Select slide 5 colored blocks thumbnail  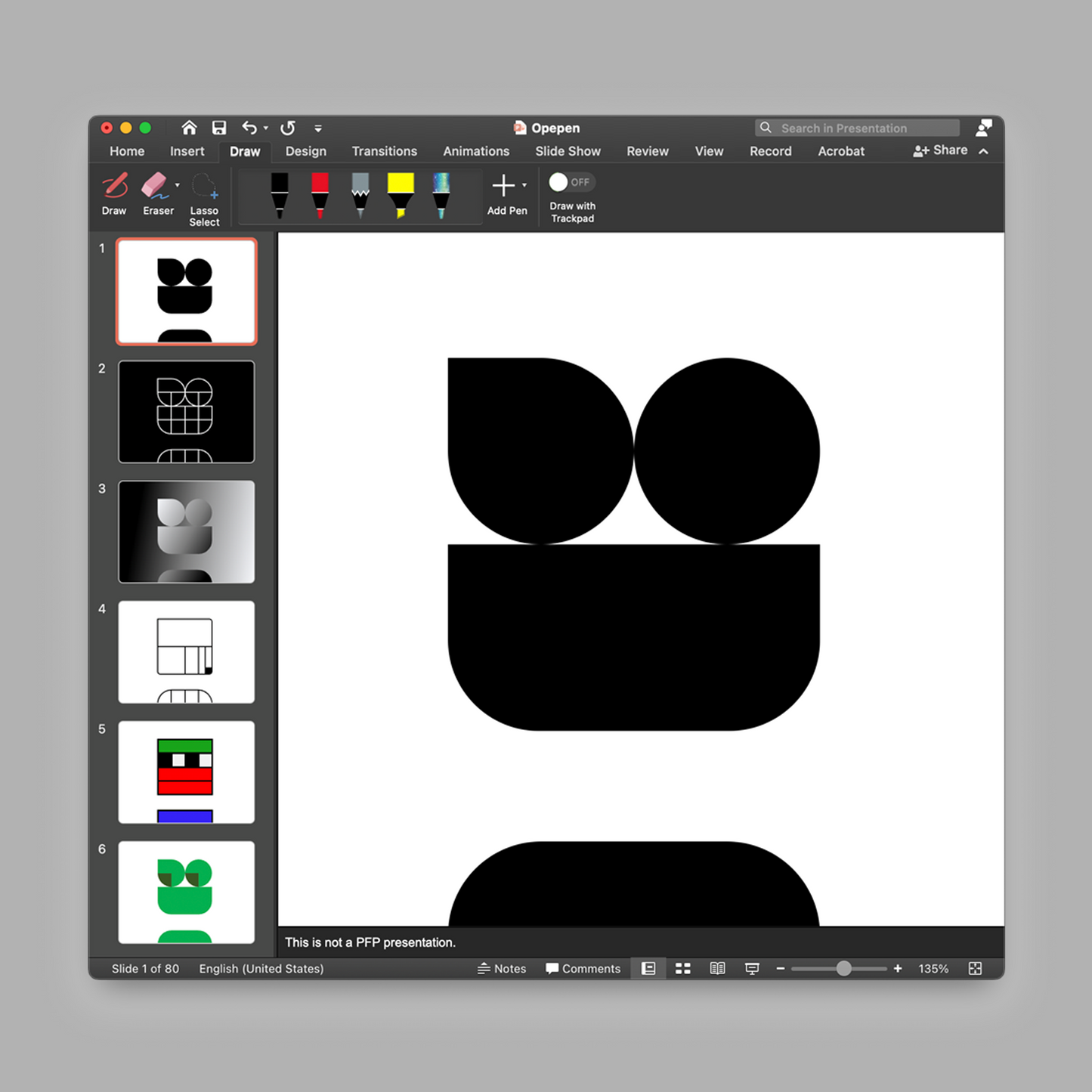[187, 772]
